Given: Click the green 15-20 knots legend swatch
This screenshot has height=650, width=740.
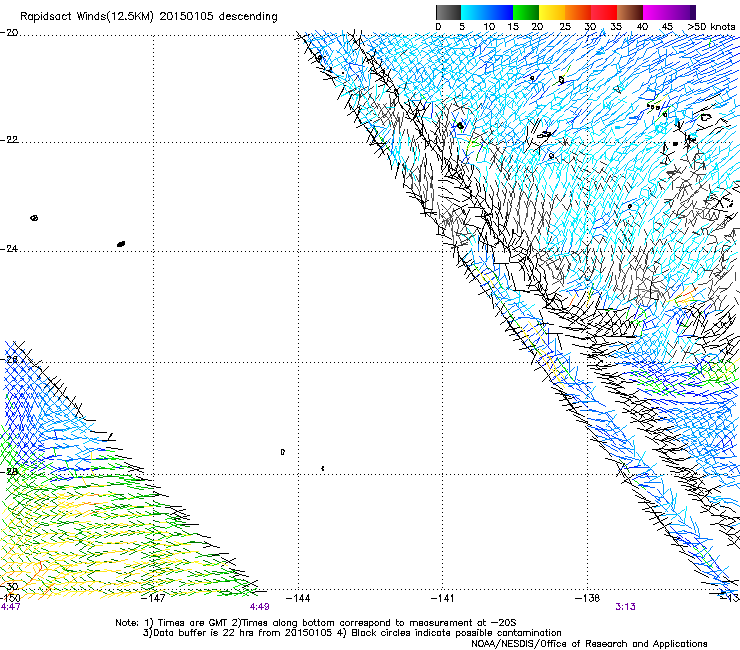Looking at the screenshot, I should 526,12.
